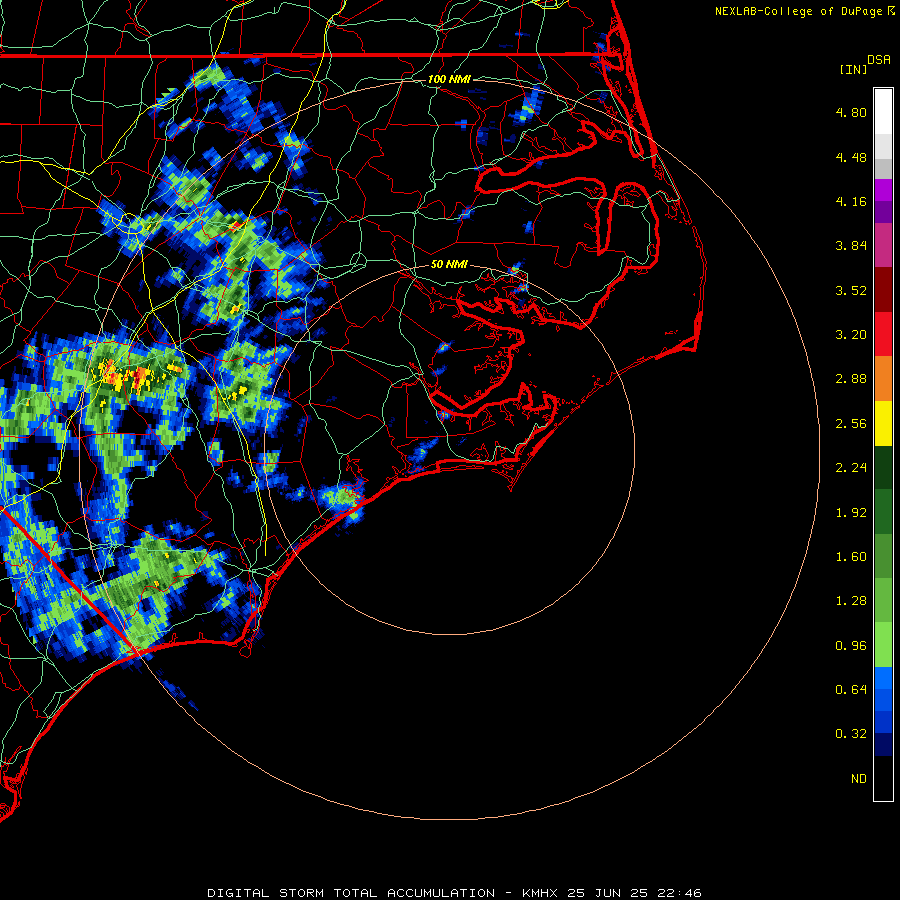
Task: Pick the light green legend swatch beside 0.96
Action: 883,645
